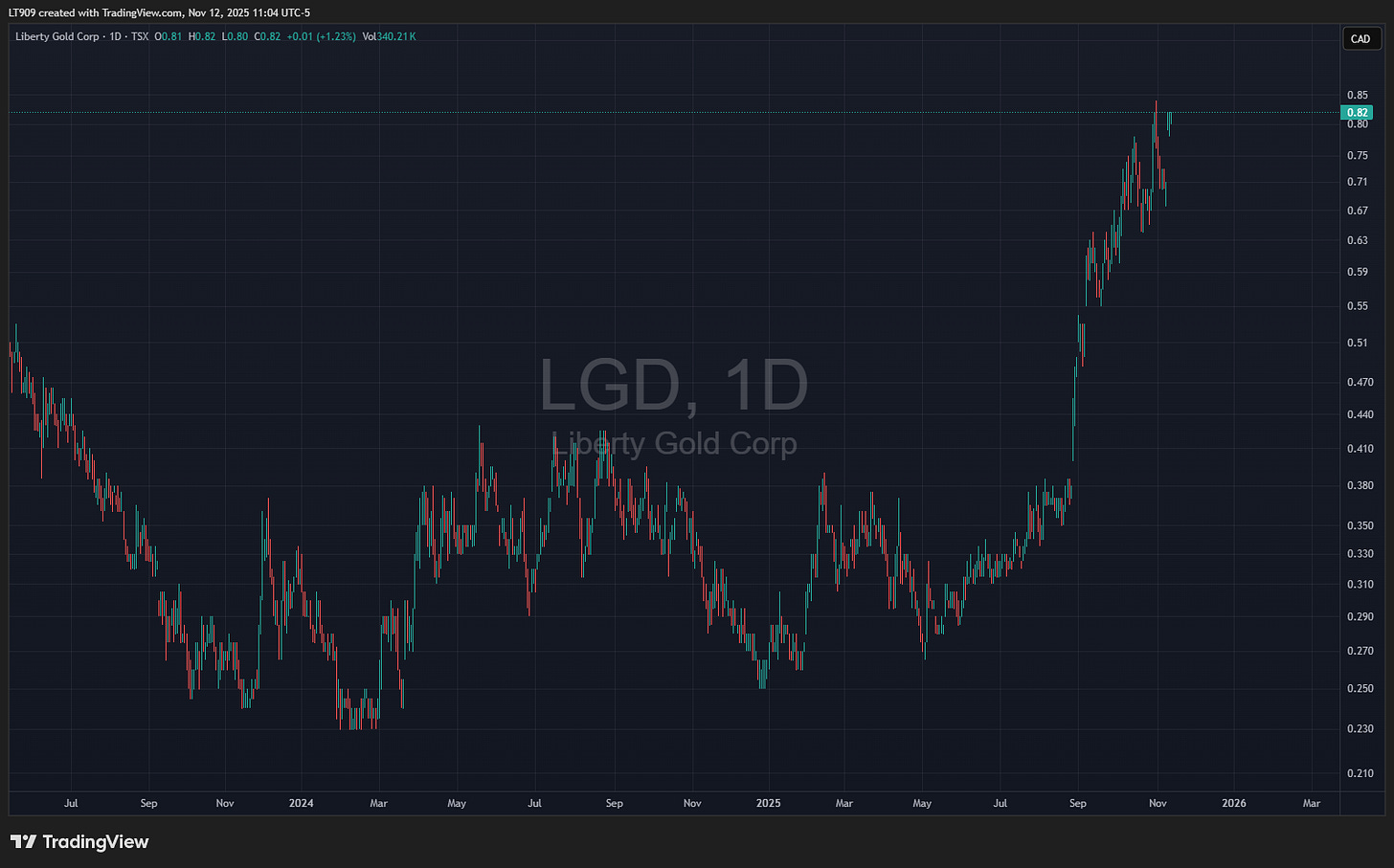Select the Vol 340.21K legend value

[x=389, y=36]
